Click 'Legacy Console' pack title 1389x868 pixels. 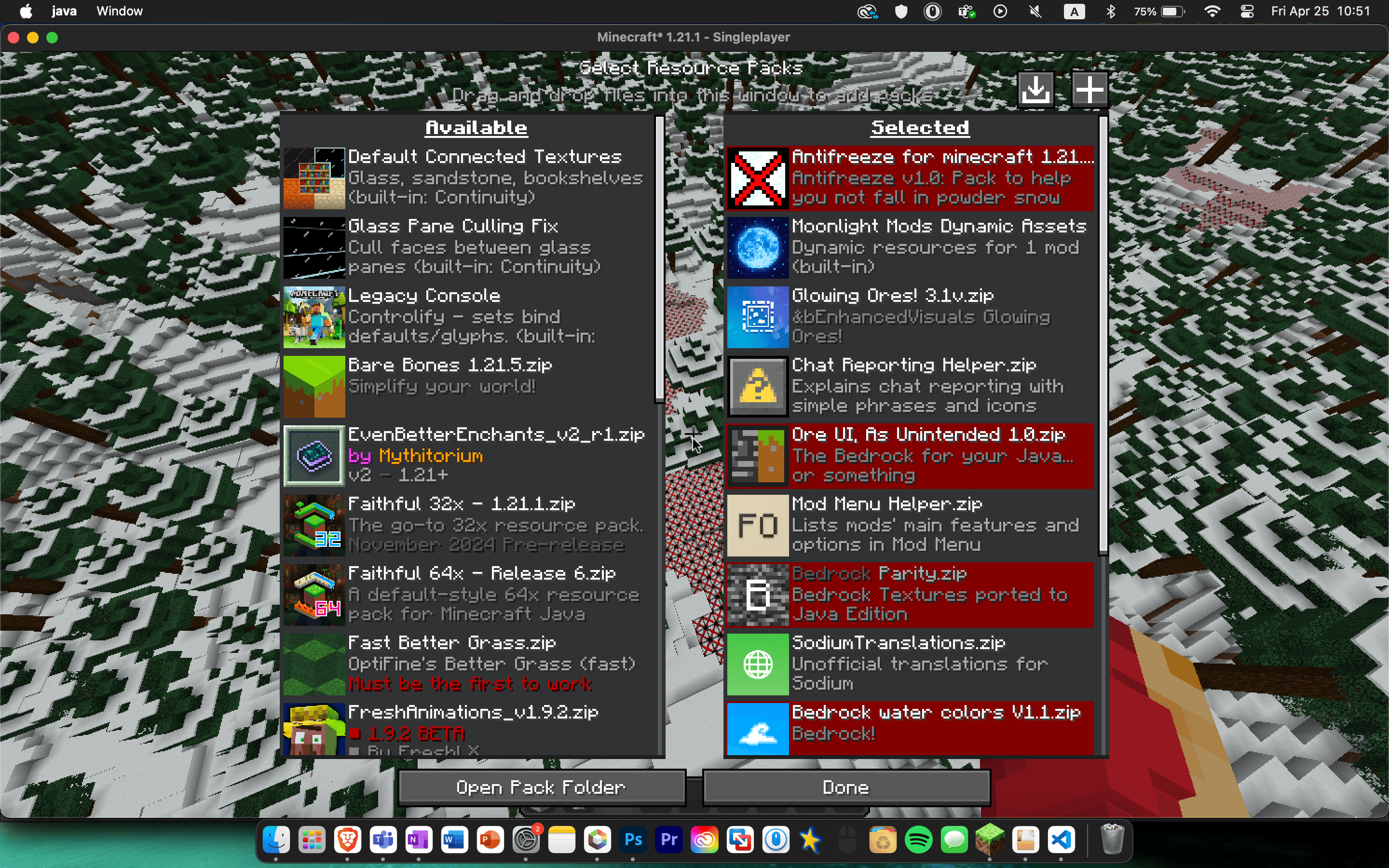point(424,296)
